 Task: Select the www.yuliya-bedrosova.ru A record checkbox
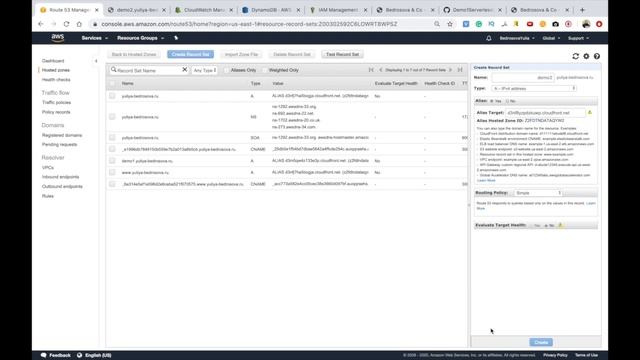(x=112, y=172)
